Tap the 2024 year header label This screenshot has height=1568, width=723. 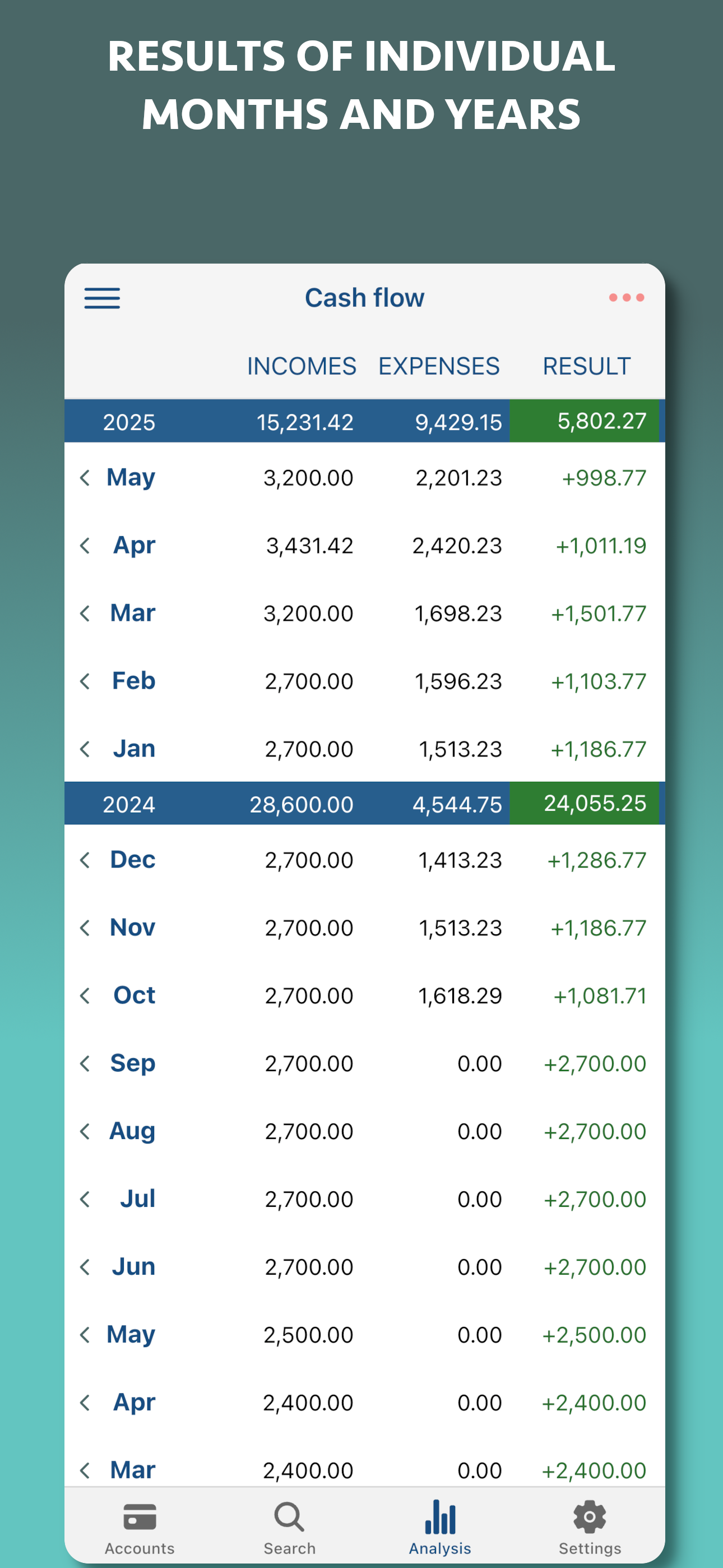[129, 804]
